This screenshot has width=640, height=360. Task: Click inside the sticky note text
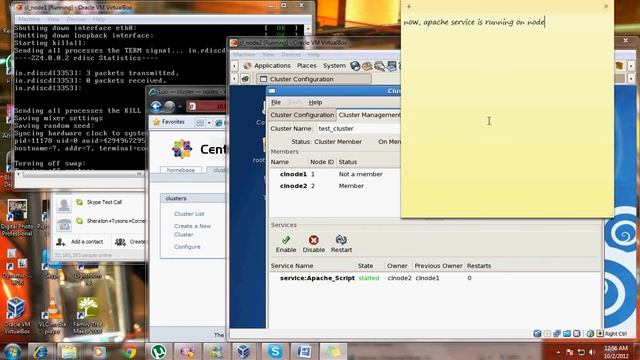point(474,22)
